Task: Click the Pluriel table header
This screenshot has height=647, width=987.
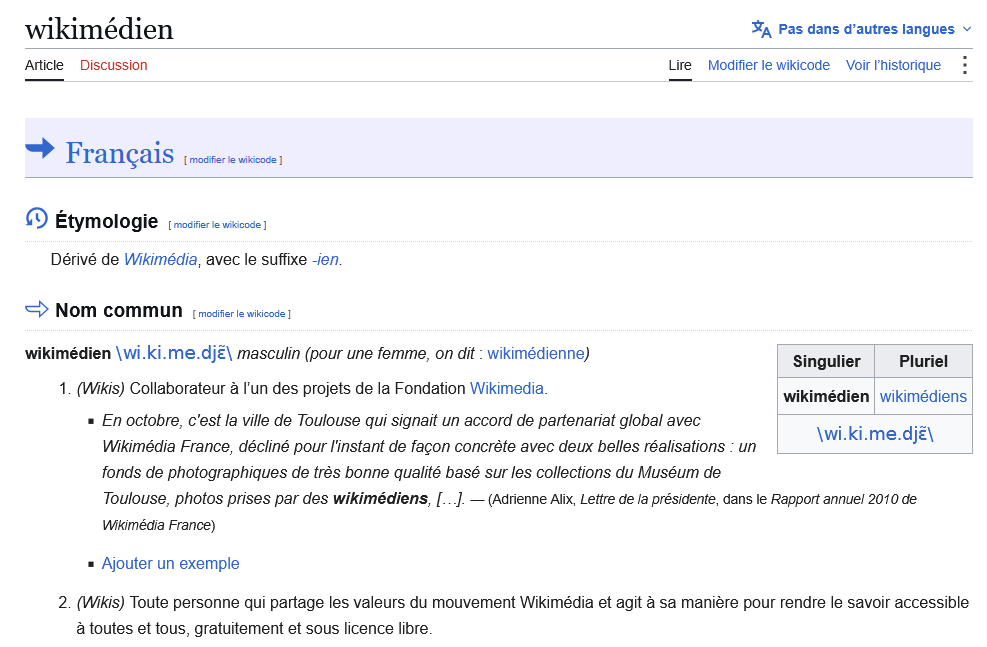Action: click(923, 361)
